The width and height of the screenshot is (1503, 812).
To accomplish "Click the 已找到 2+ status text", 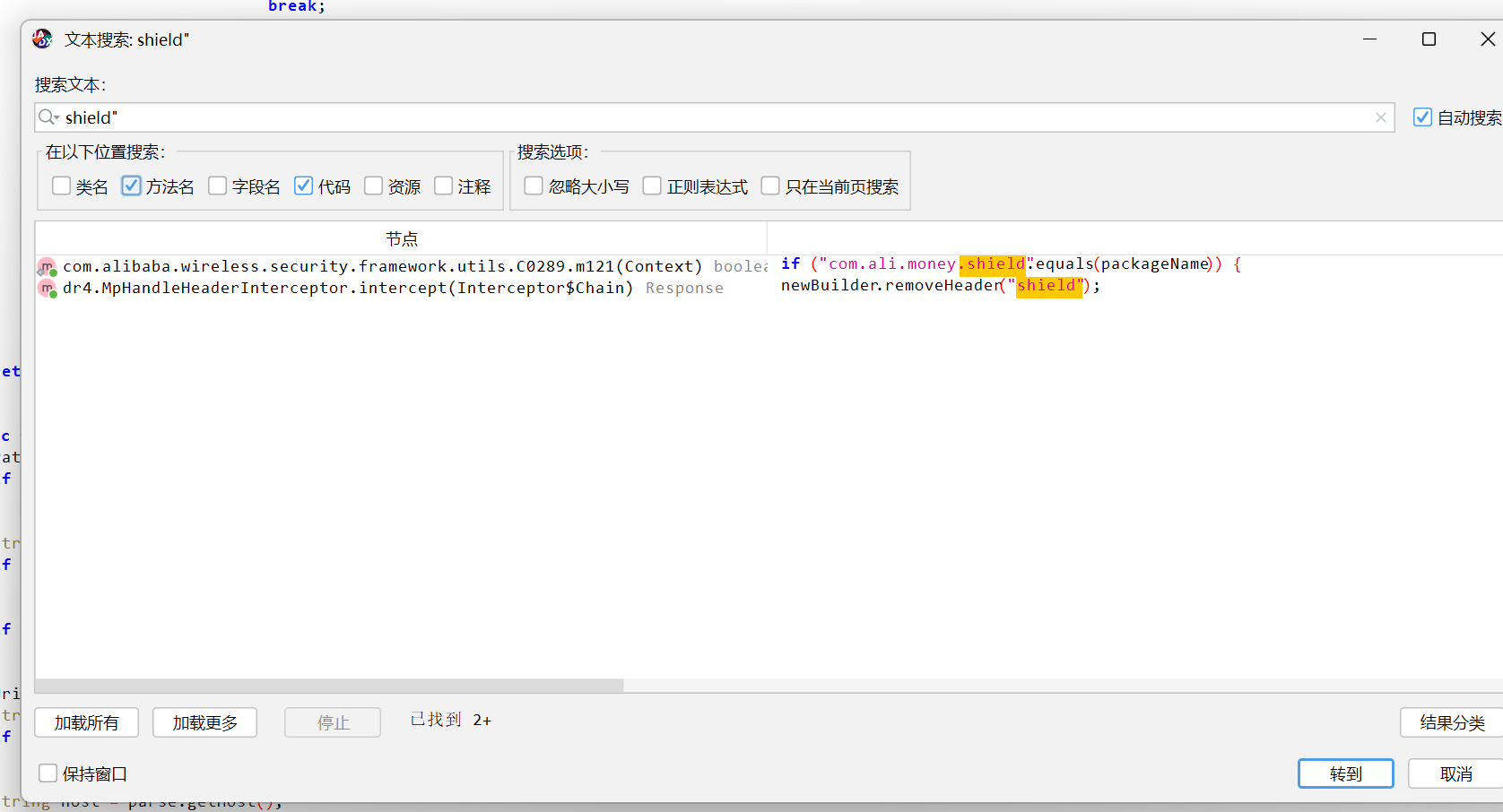I will coord(451,720).
